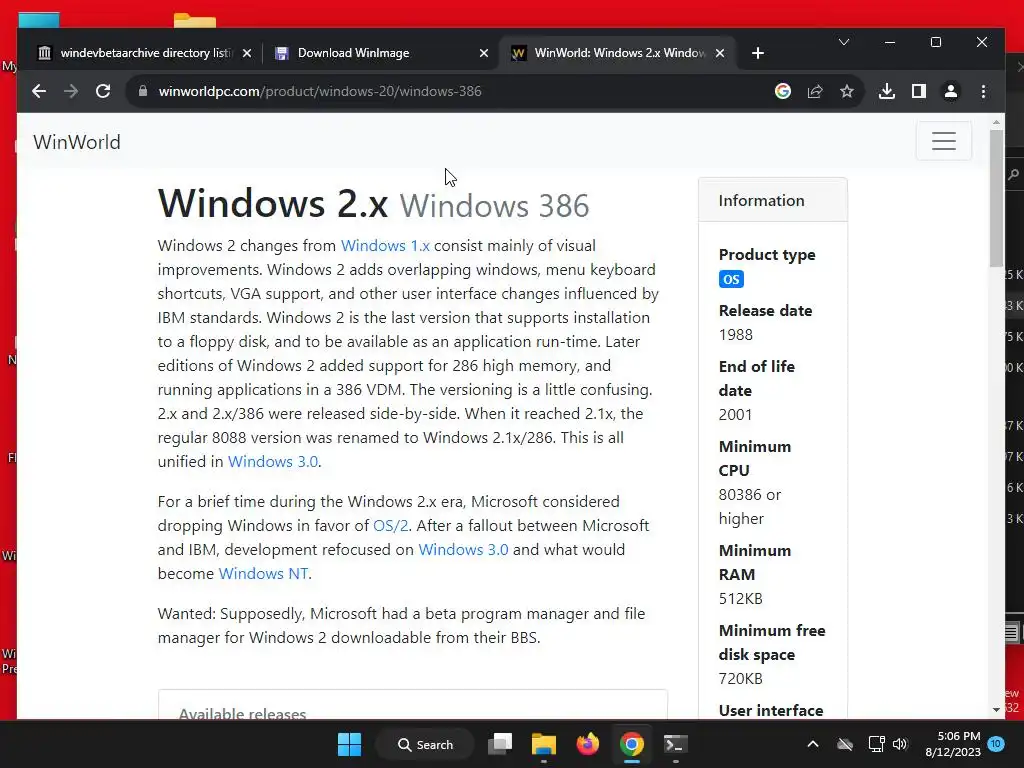Screen dimensions: 1024x768
Task: Open Chrome profile menu
Action: pos(951,91)
